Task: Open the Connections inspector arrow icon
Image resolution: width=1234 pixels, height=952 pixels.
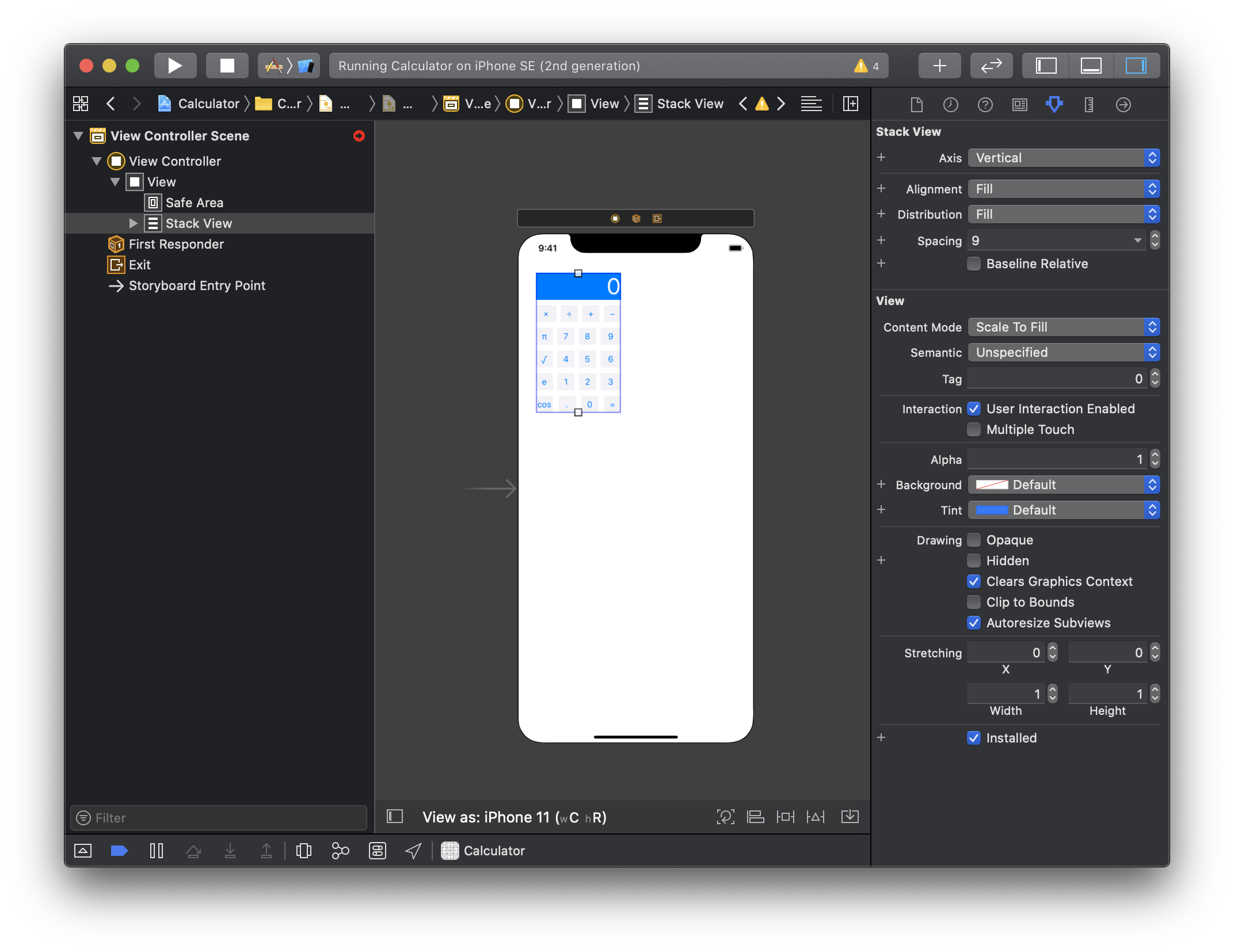Action: [1123, 104]
